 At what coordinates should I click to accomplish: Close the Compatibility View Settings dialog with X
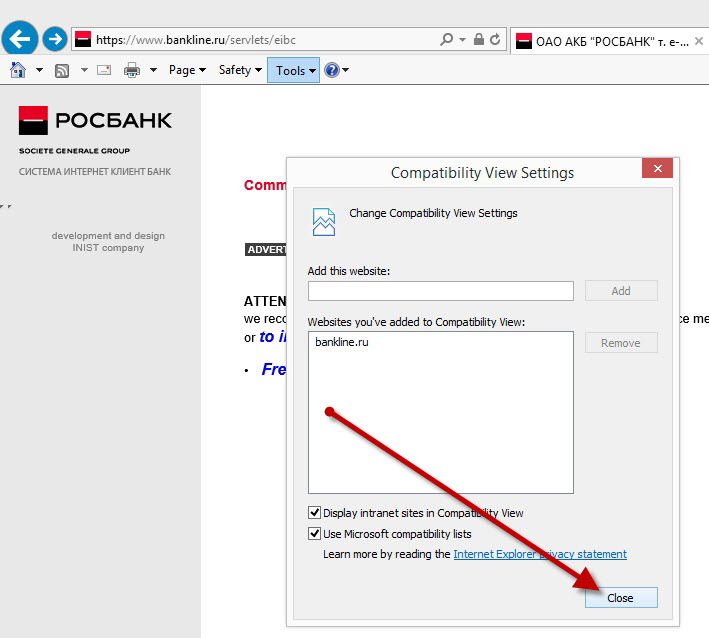click(x=657, y=168)
